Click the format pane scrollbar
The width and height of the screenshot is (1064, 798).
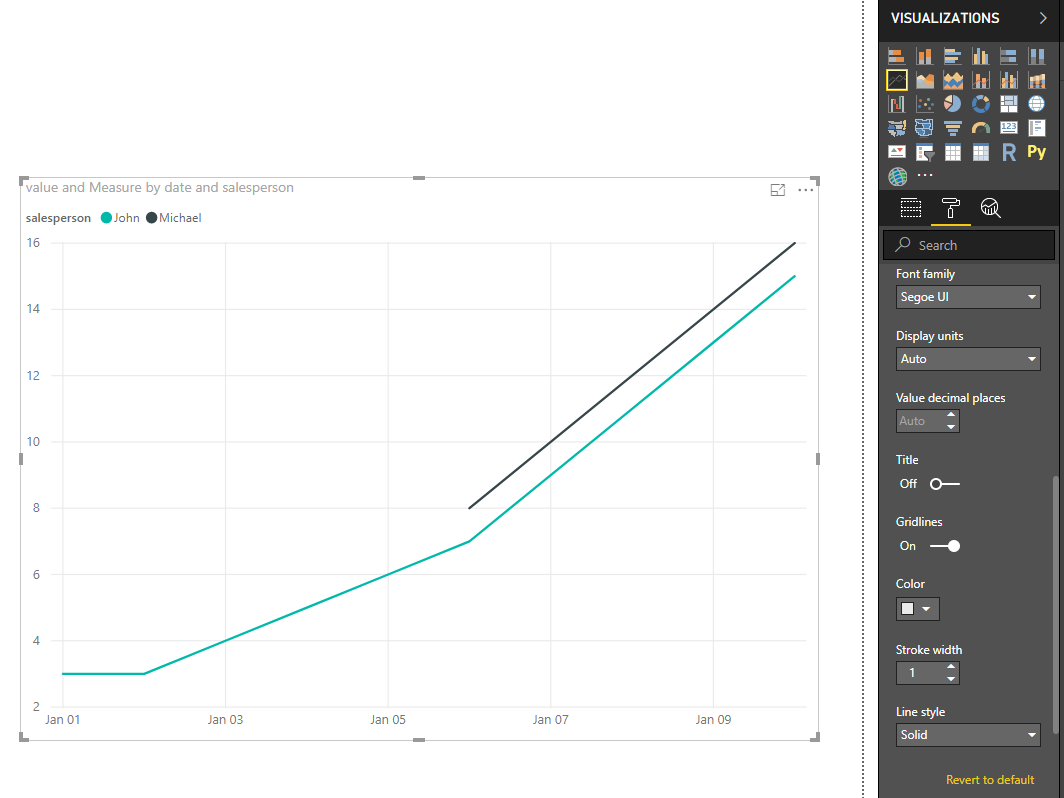coord(1055,604)
